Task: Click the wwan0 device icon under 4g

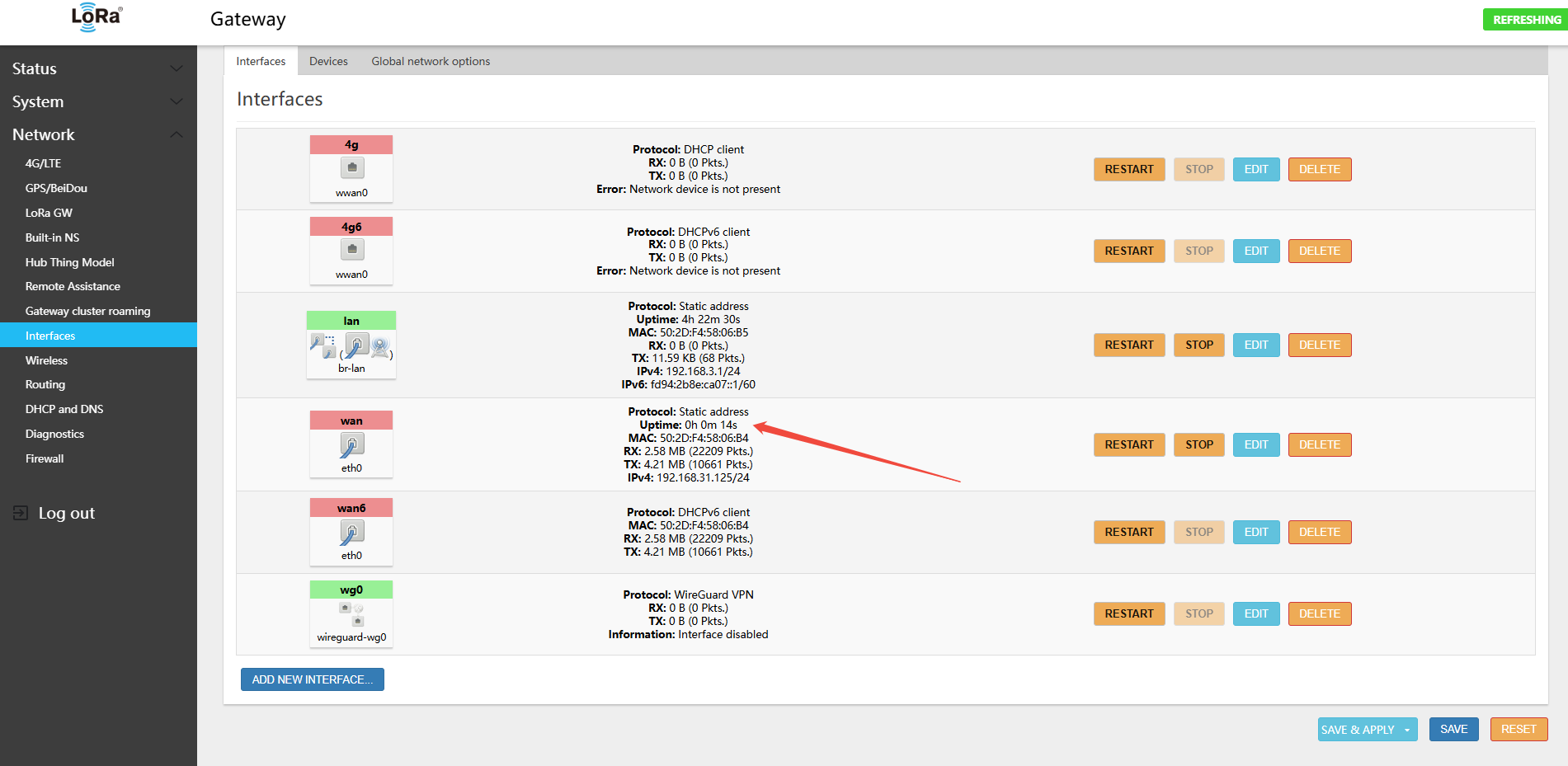Action: pos(352,168)
